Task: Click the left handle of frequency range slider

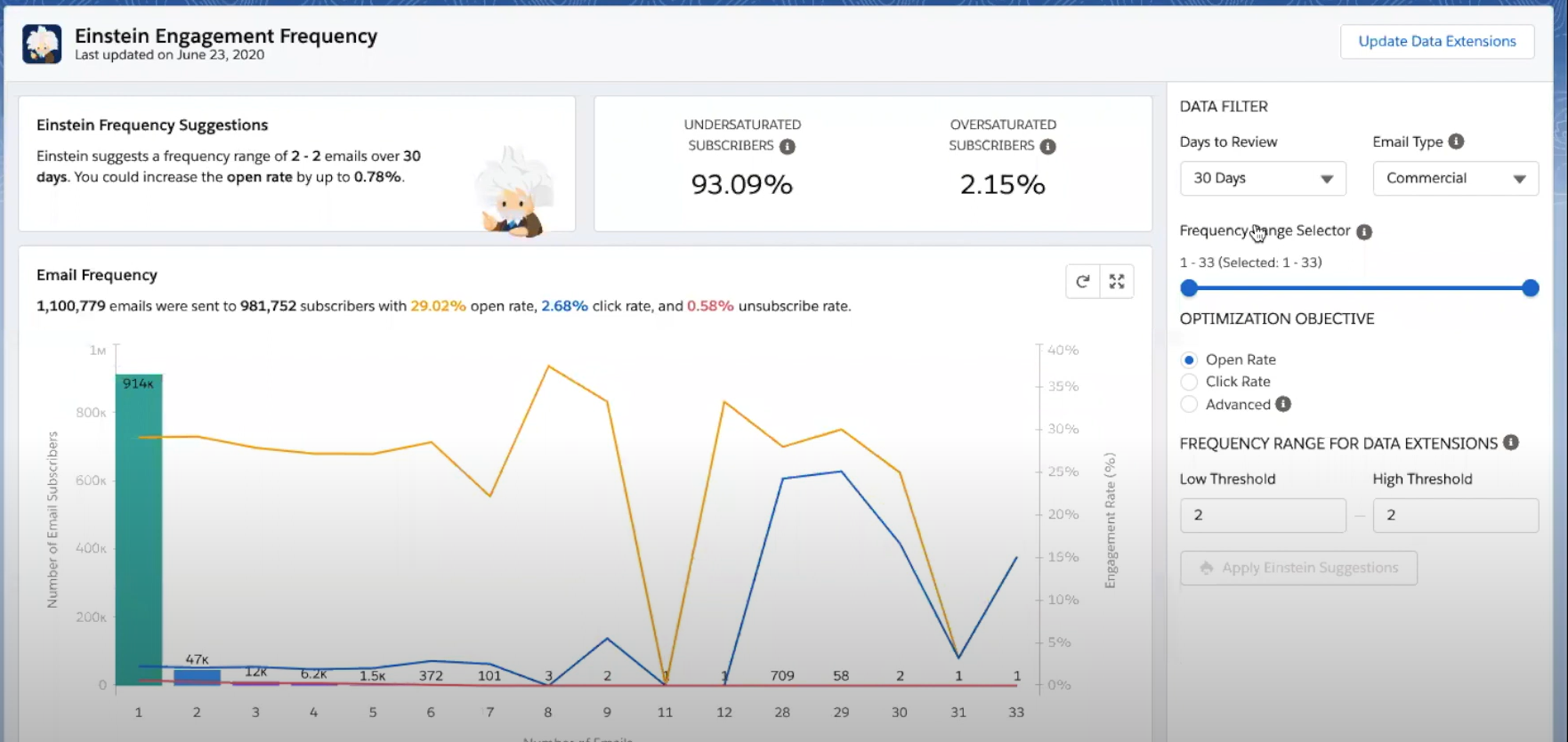Action: point(1189,288)
